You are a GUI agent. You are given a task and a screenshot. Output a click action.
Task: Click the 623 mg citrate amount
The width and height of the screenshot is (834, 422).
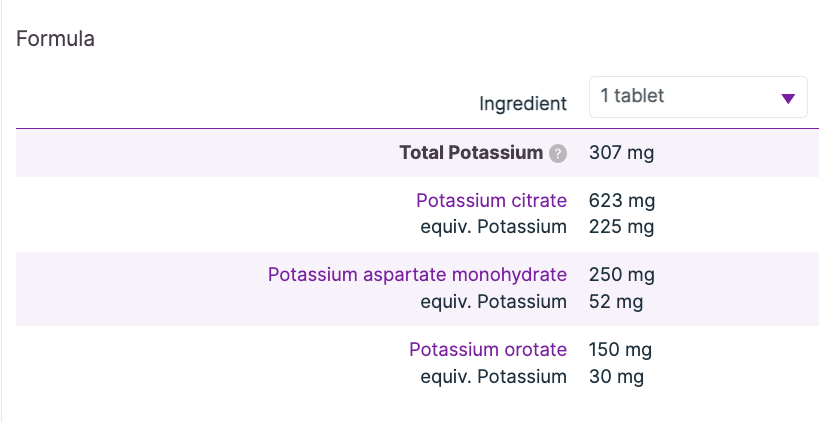[621, 200]
